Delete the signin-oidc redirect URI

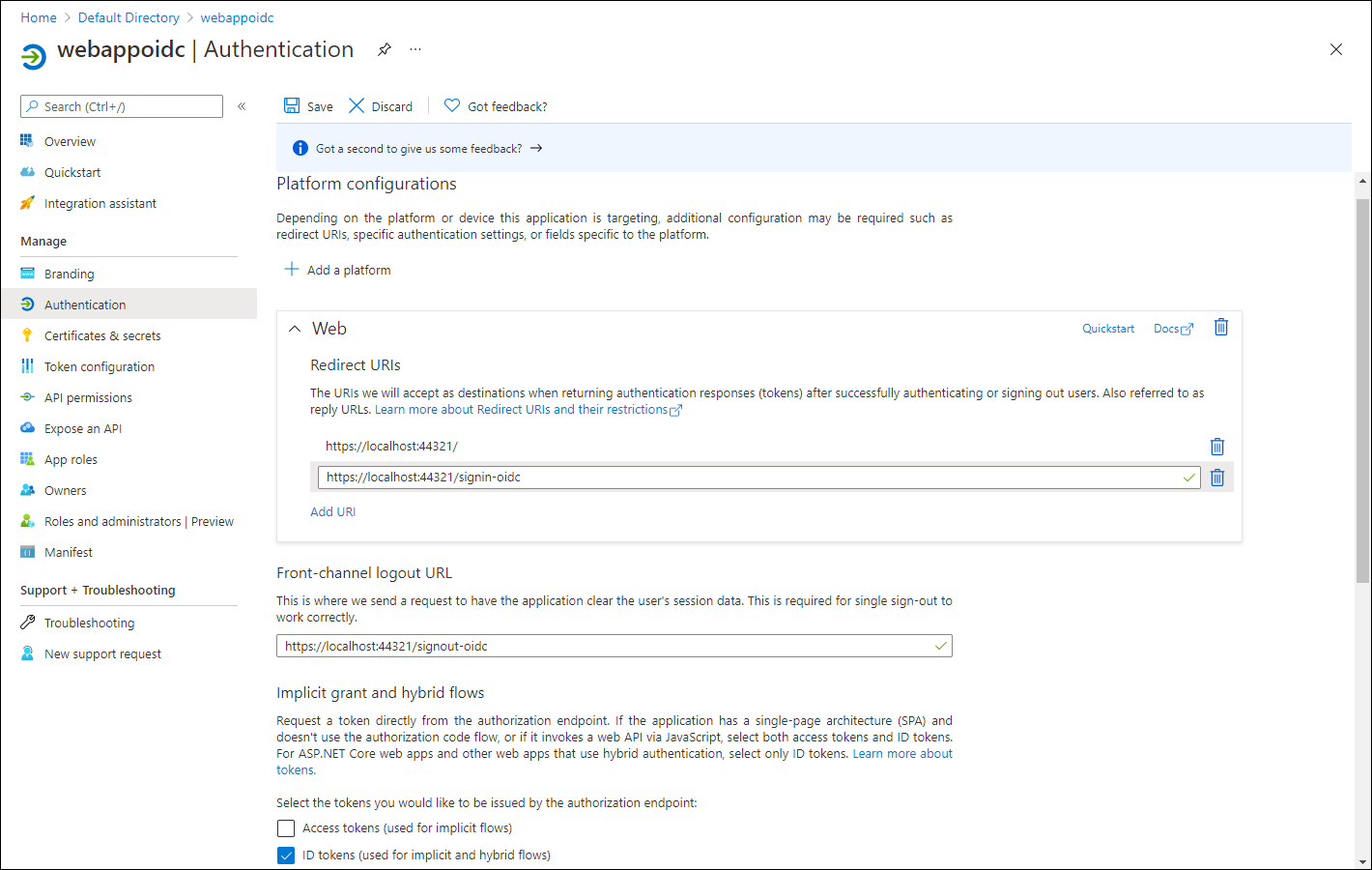pos(1217,477)
